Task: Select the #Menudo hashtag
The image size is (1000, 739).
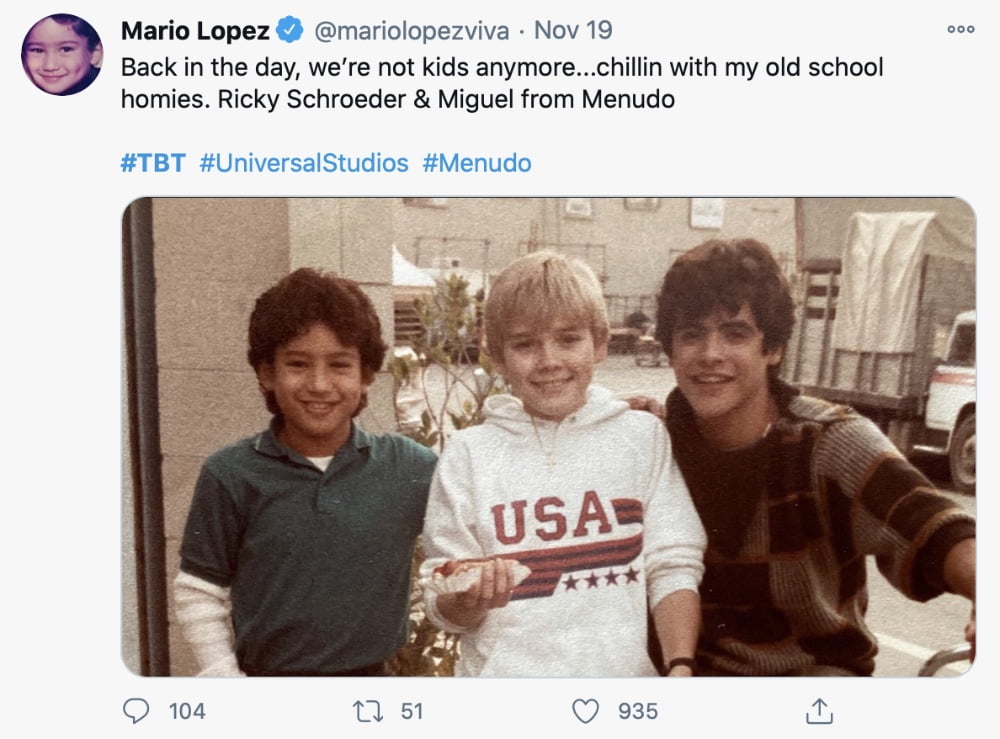Action: pyautogui.click(x=477, y=163)
